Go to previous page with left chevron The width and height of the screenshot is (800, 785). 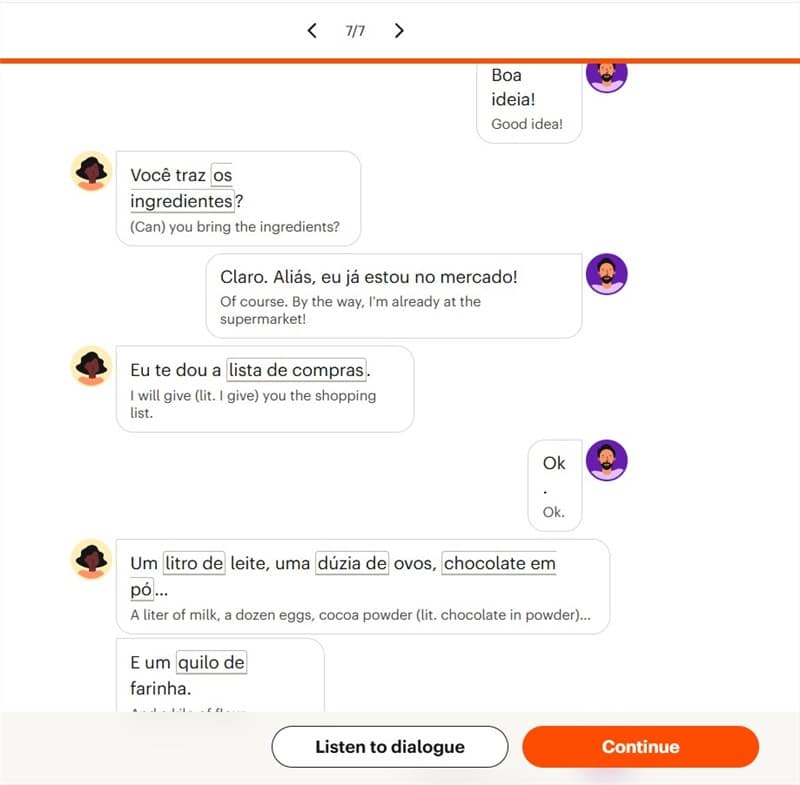click(x=312, y=31)
